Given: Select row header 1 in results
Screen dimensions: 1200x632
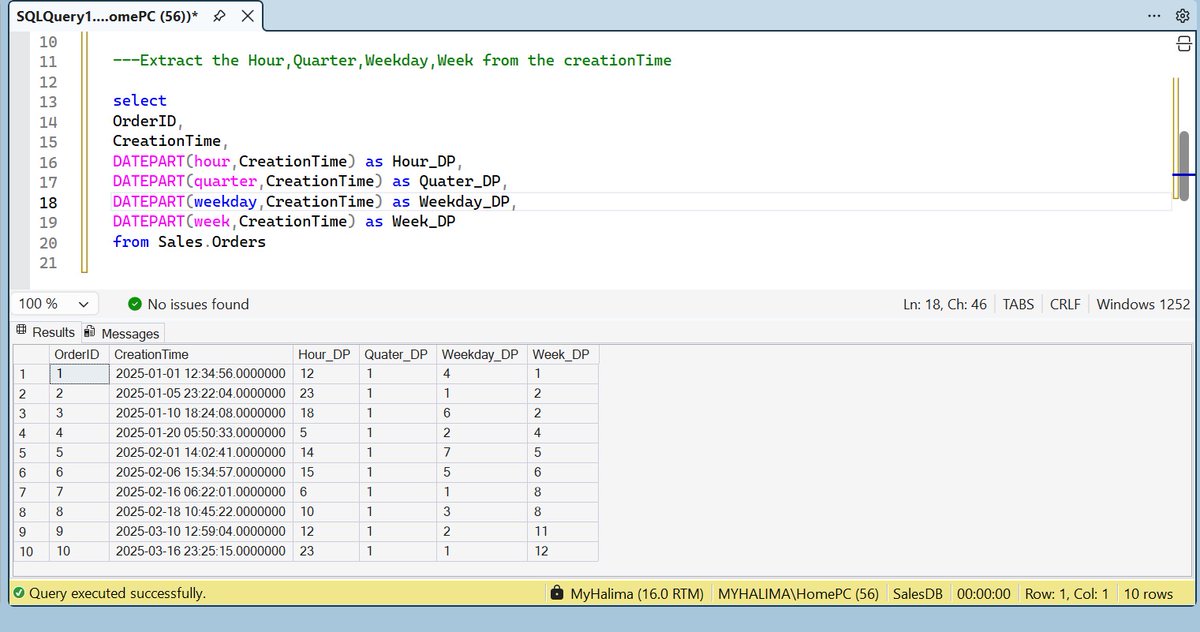Looking at the screenshot, I should click(30, 373).
